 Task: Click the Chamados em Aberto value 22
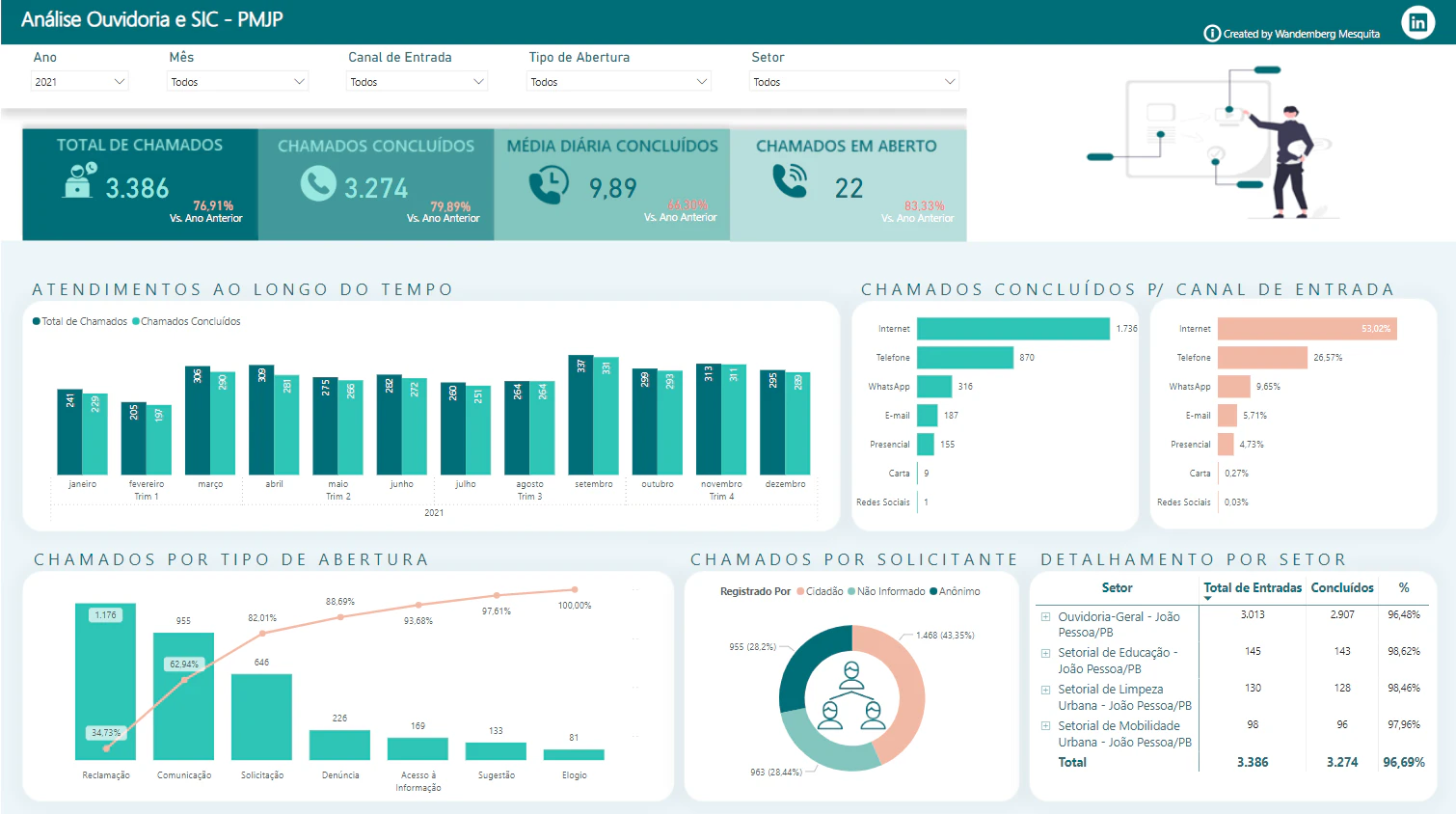(x=849, y=188)
